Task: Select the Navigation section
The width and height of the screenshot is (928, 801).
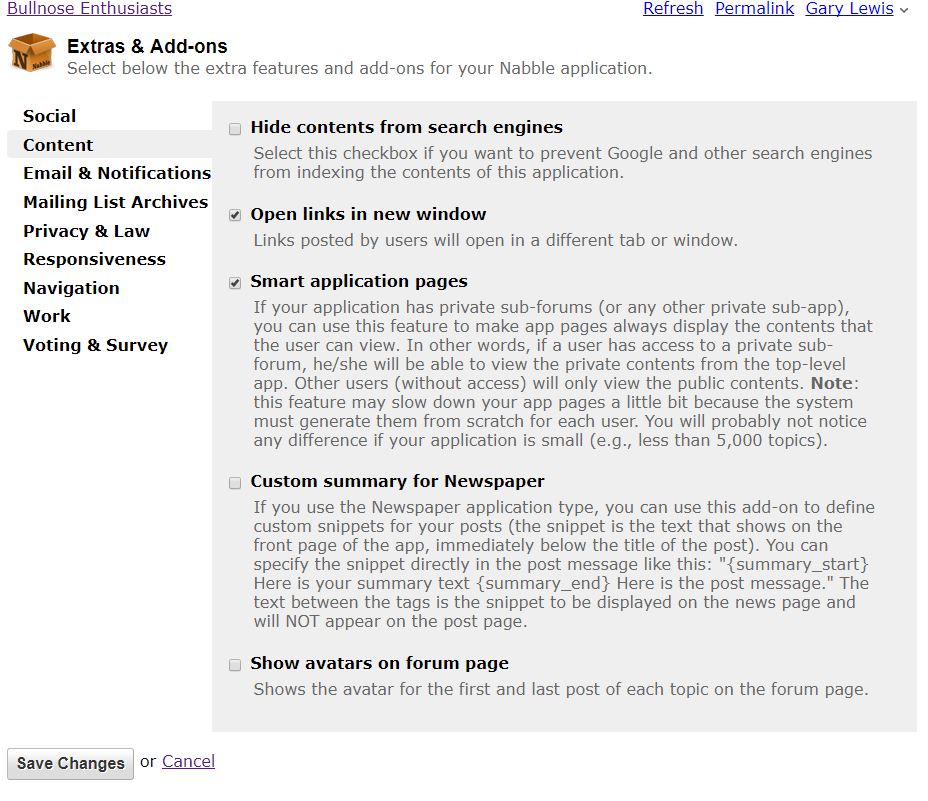Action: (71, 288)
